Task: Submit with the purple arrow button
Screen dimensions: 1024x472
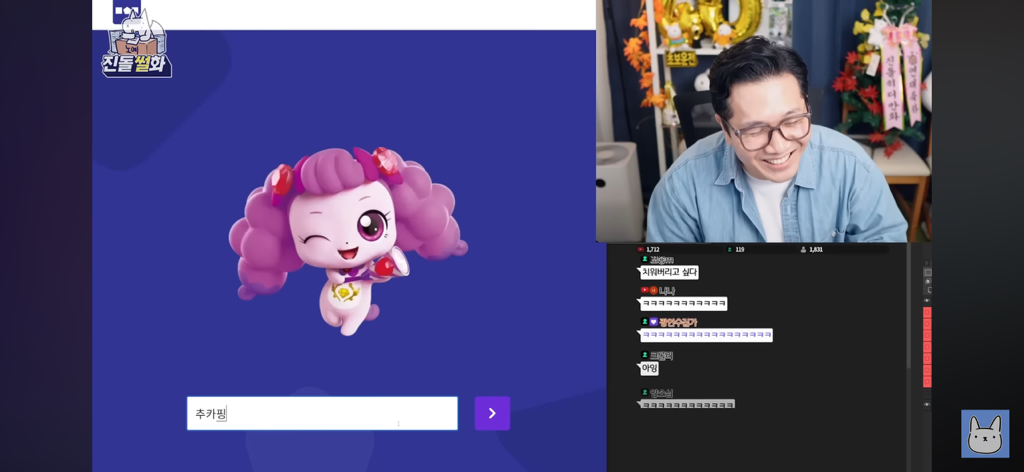Action: (x=492, y=413)
